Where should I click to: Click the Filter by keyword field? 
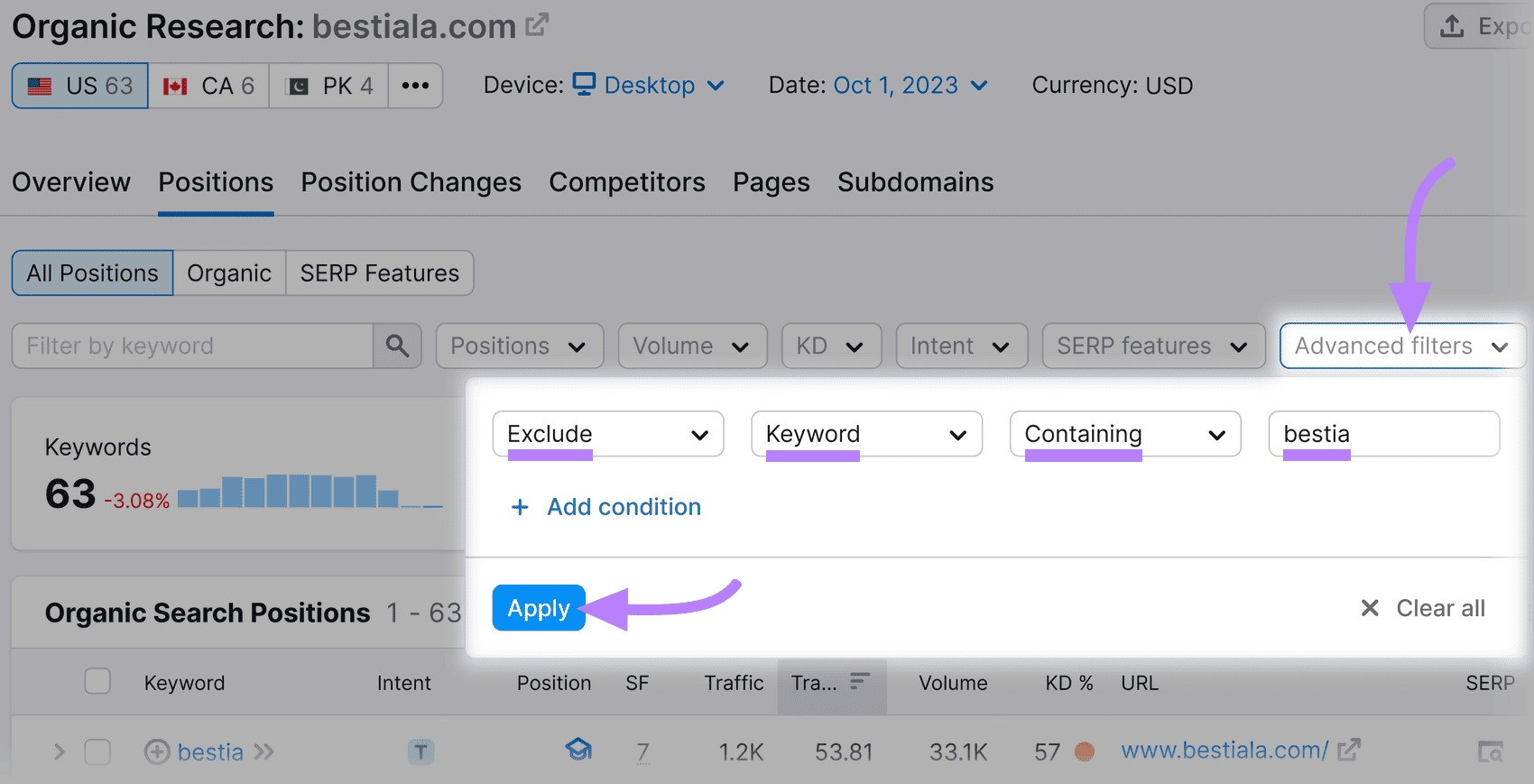[x=192, y=346]
